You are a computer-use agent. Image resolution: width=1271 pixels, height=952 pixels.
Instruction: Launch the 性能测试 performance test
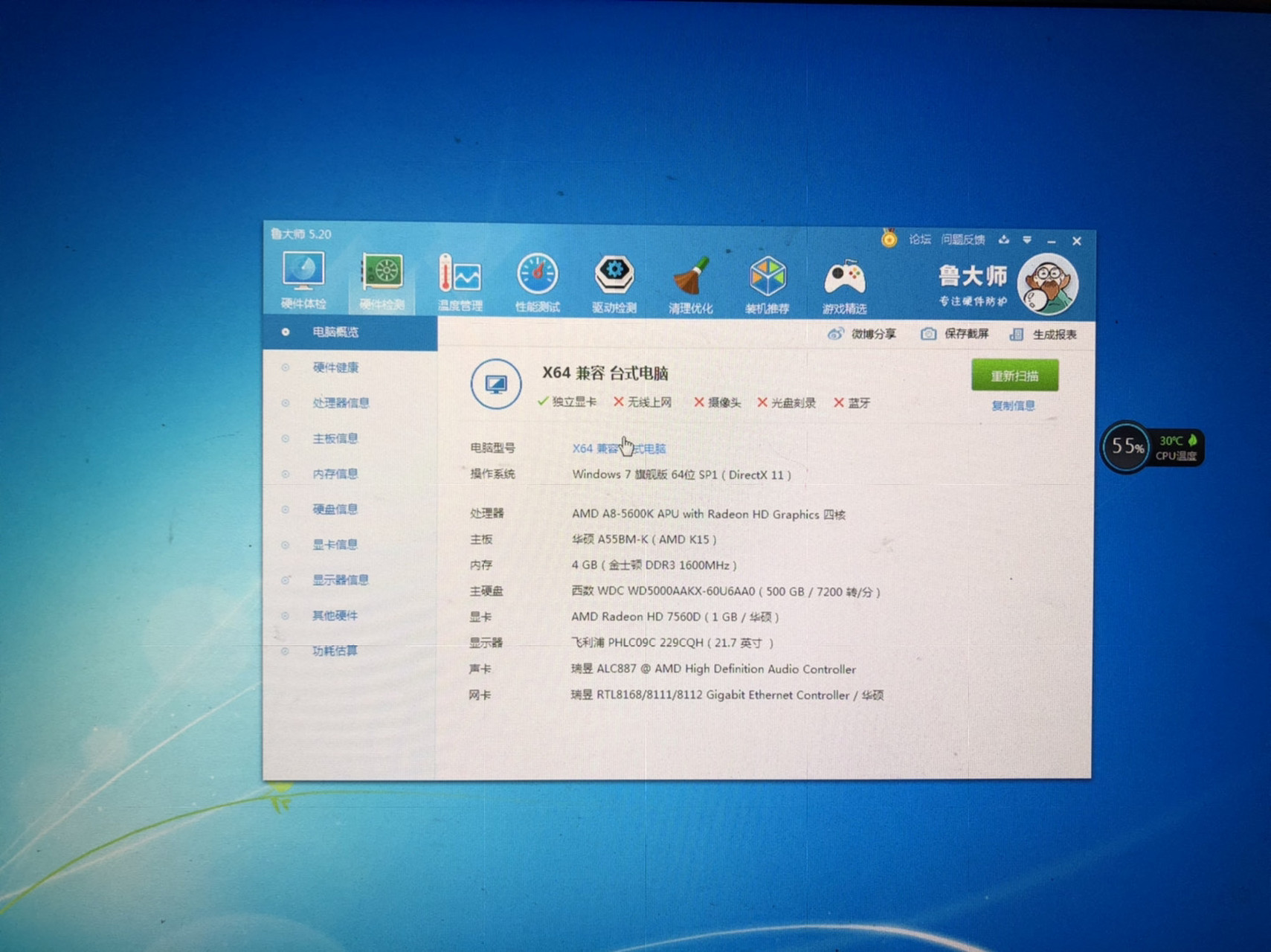[538, 283]
